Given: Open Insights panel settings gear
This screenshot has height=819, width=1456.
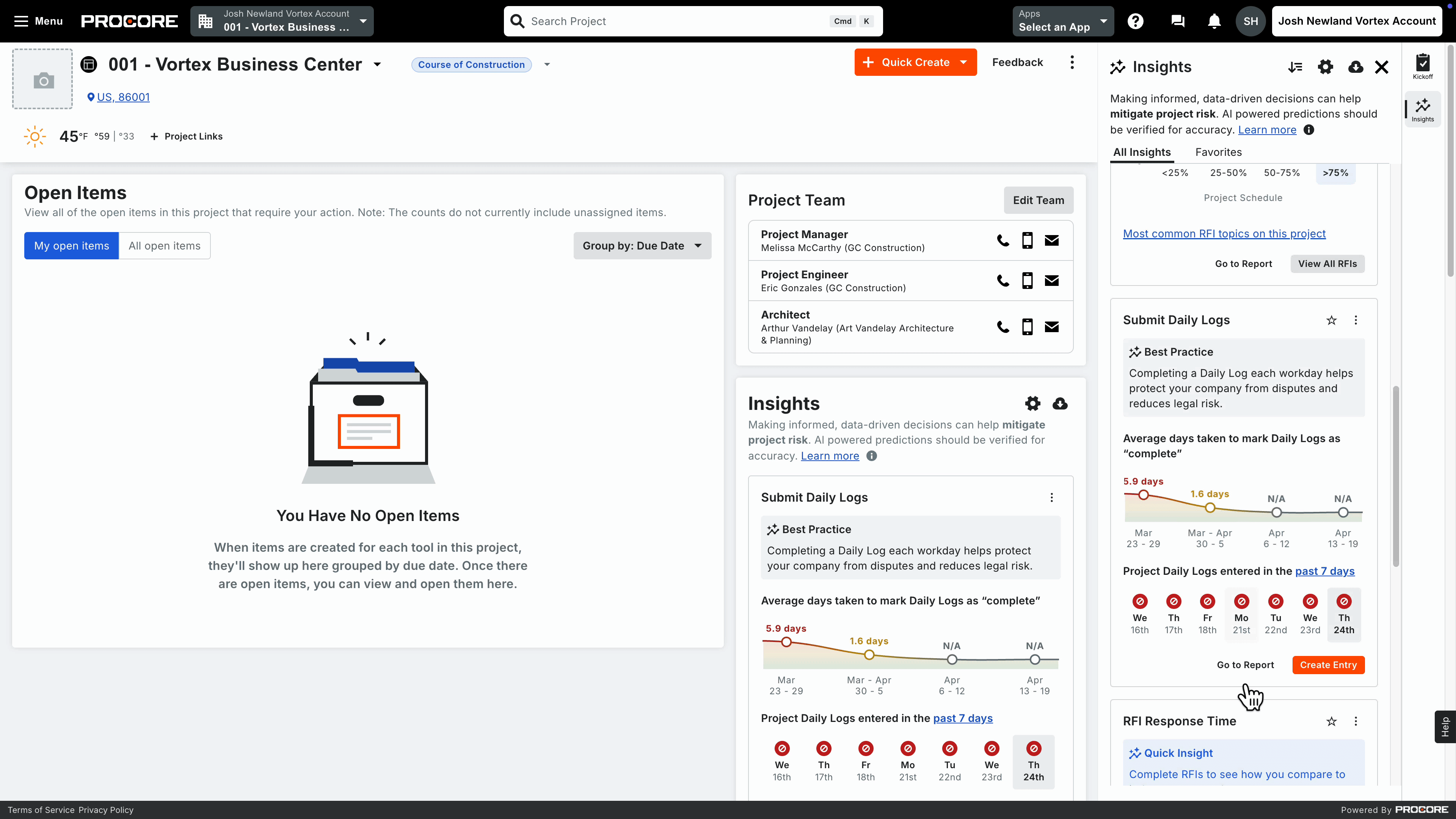Looking at the screenshot, I should [1326, 67].
